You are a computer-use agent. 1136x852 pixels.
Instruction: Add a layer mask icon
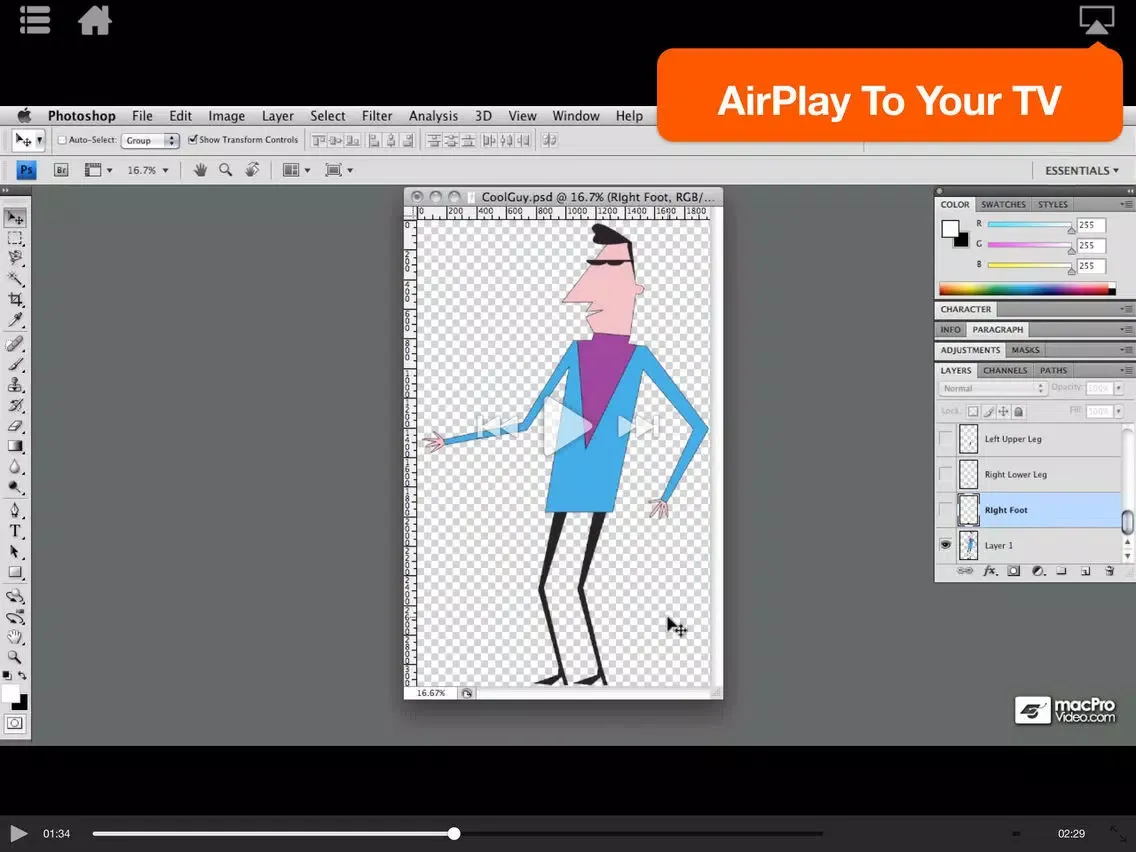1014,571
